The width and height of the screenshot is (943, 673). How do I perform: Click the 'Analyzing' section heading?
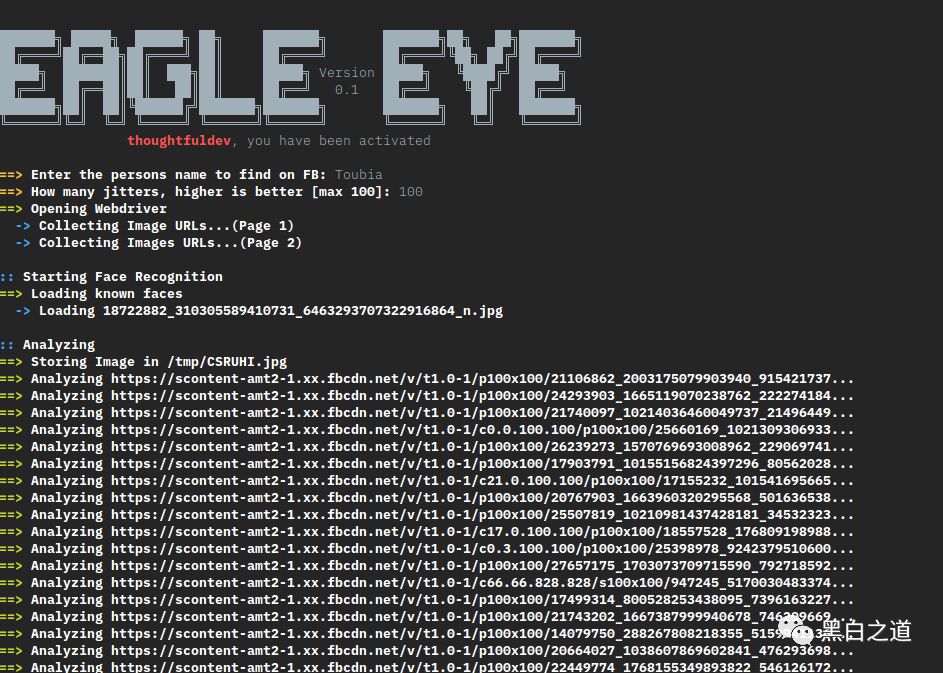[x=59, y=345]
